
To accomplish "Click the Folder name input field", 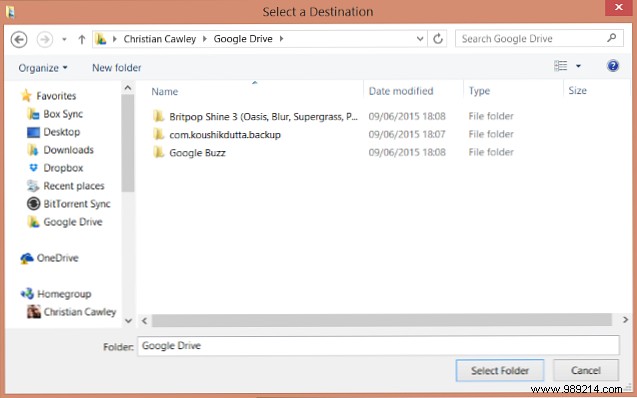I will (x=378, y=346).
